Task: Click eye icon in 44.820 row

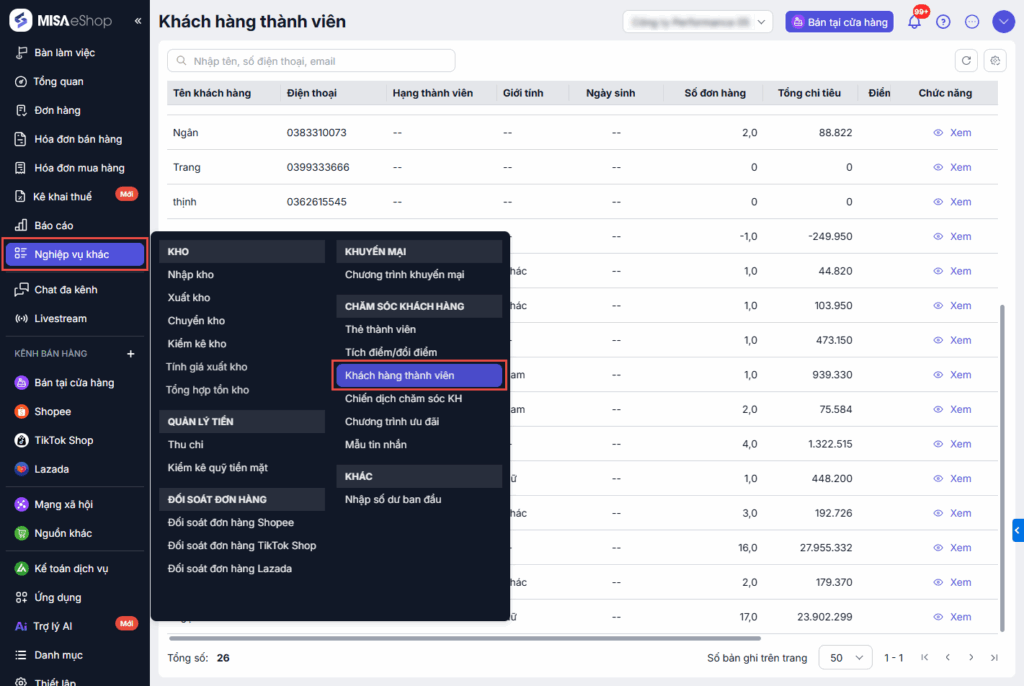Action: pyautogui.click(x=938, y=271)
